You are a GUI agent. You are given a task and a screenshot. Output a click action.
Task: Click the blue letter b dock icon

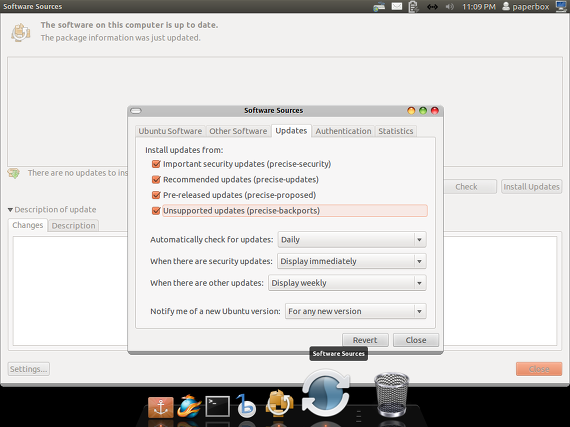246,405
